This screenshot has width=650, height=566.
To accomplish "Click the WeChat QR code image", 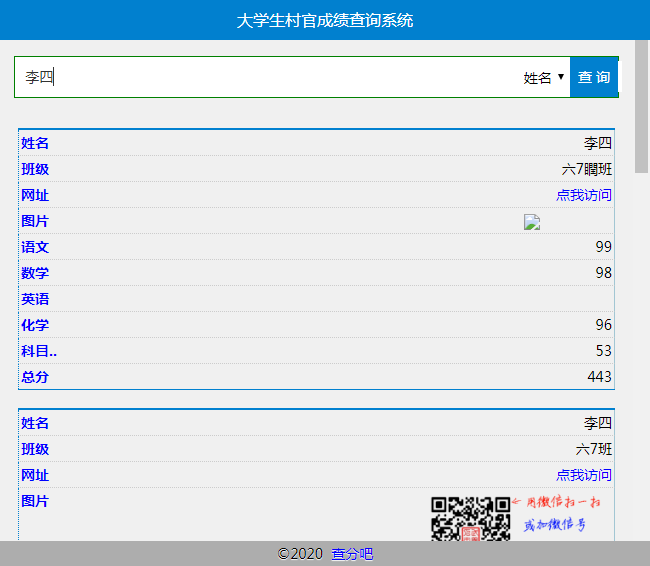I will (470, 518).
